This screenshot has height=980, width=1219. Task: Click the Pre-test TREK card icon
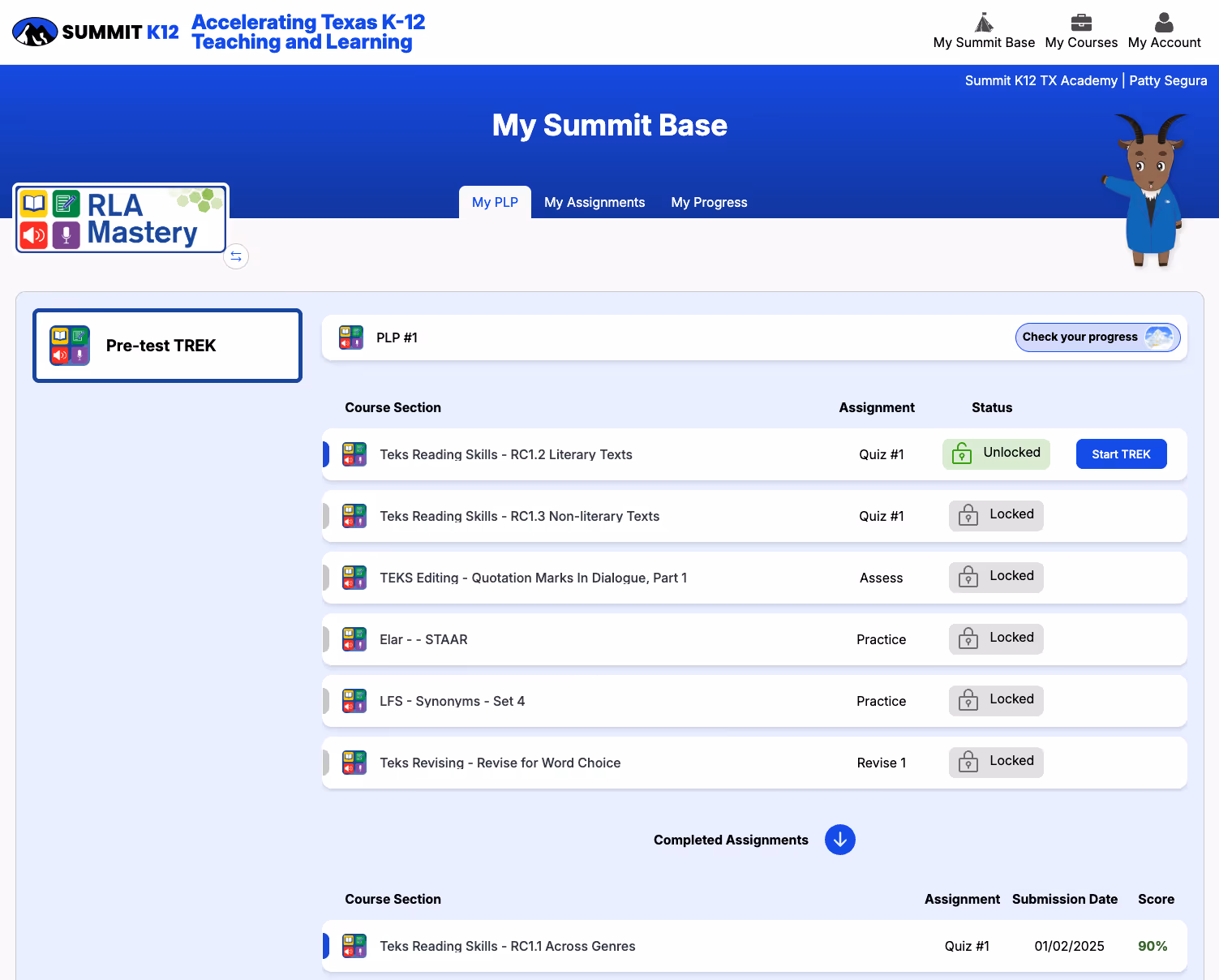click(70, 346)
